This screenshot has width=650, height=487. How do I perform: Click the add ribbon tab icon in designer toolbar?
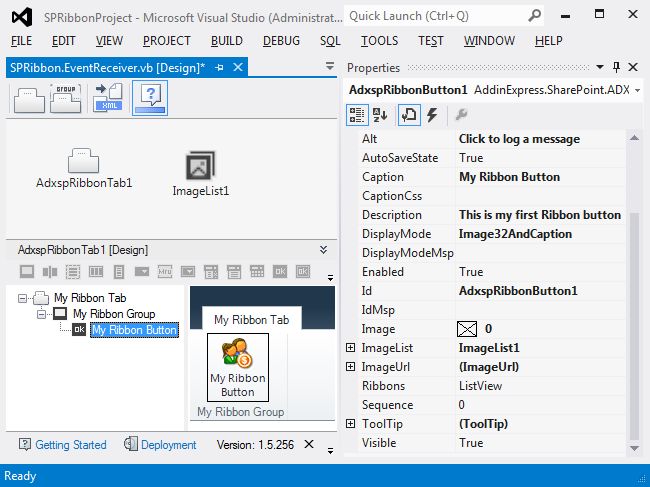(x=29, y=99)
